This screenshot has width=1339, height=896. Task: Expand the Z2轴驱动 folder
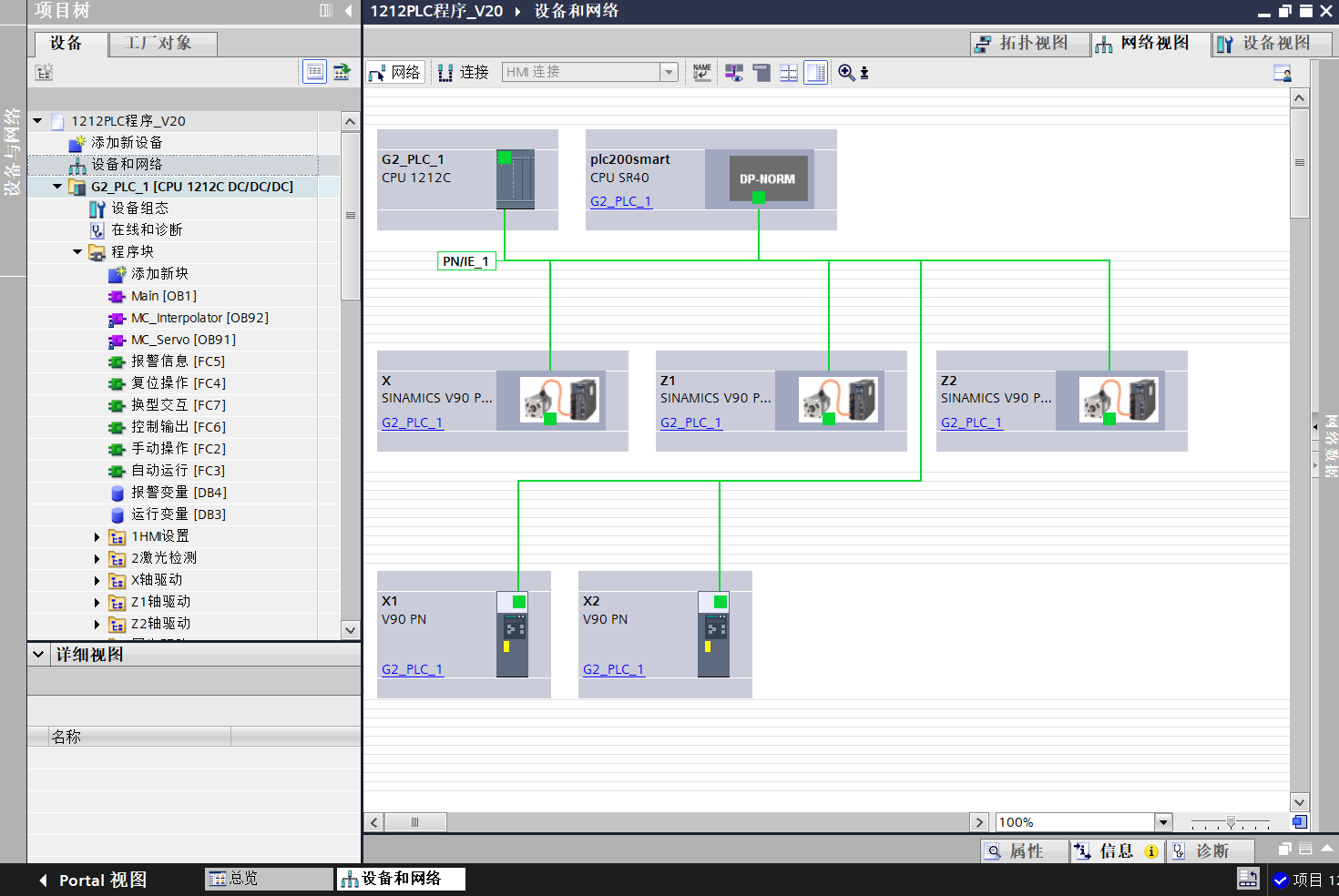point(97,624)
